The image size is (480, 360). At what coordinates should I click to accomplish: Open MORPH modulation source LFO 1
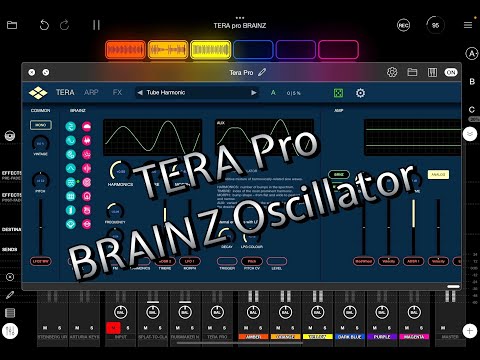(x=190, y=261)
